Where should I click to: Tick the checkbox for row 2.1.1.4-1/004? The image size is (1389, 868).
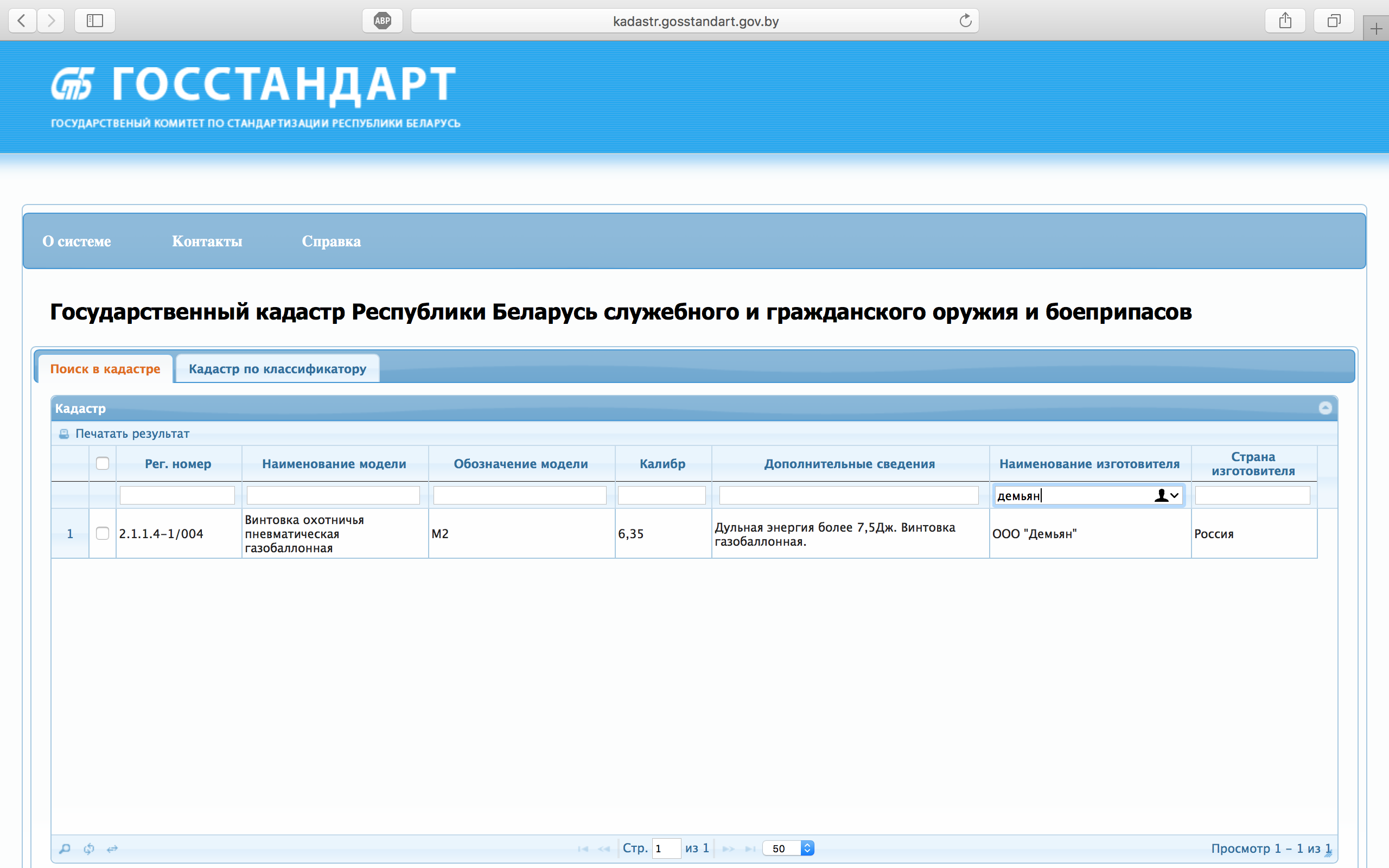(x=103, y=533)
